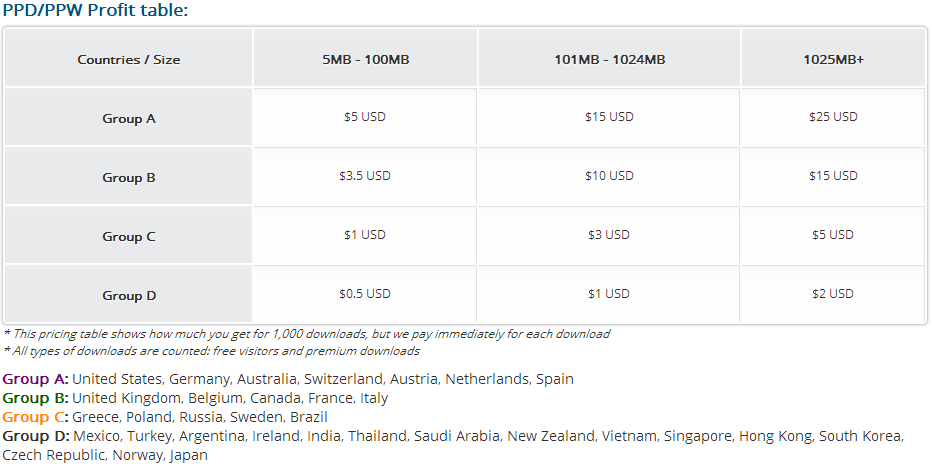Screen dimensions: 932x470
Task: Click the PPD/PPW Profit table heading
Action: coord(95,10)
